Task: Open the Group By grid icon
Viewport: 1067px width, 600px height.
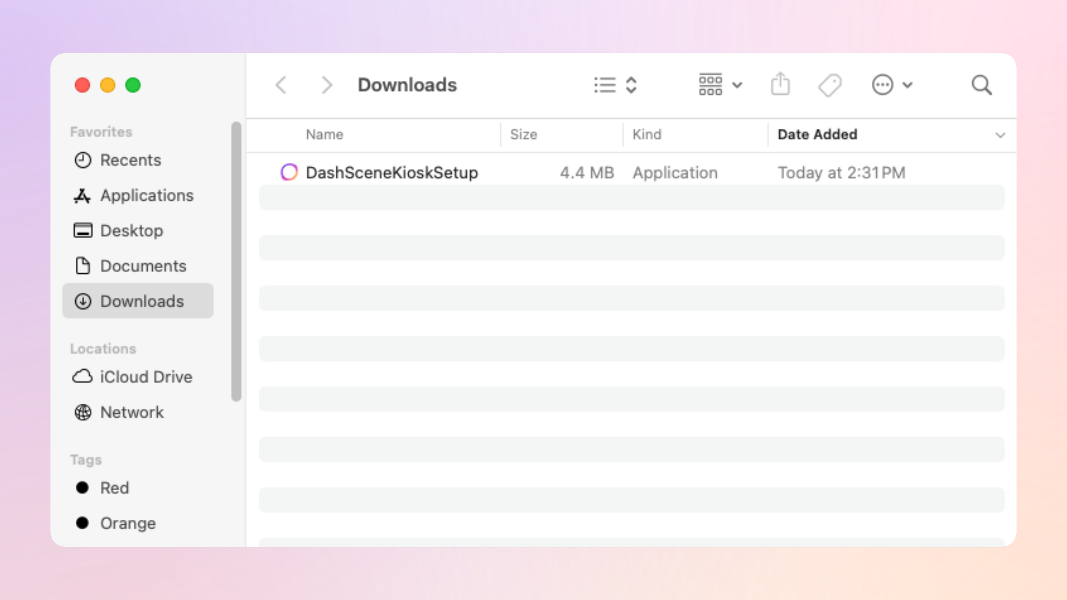Action: pyautogui.click(x=710, y=85)
